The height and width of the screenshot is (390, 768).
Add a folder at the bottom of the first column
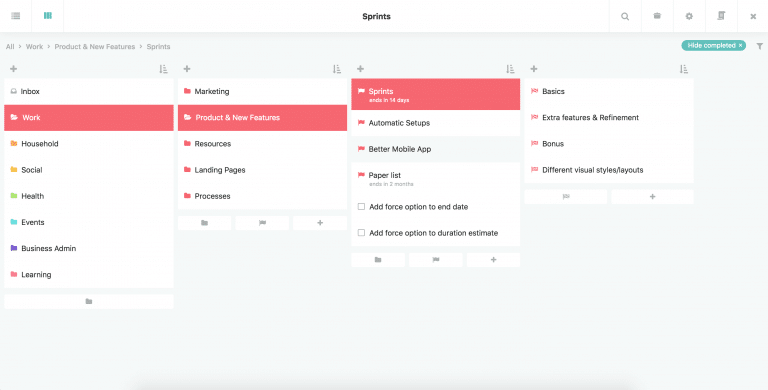89,301
